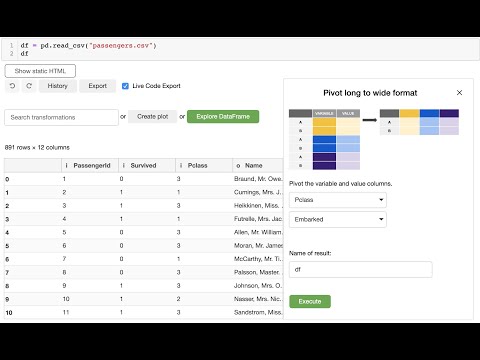Click the Create plot button
The width and height of the screenshot is (480, 360).
[153, 117]
